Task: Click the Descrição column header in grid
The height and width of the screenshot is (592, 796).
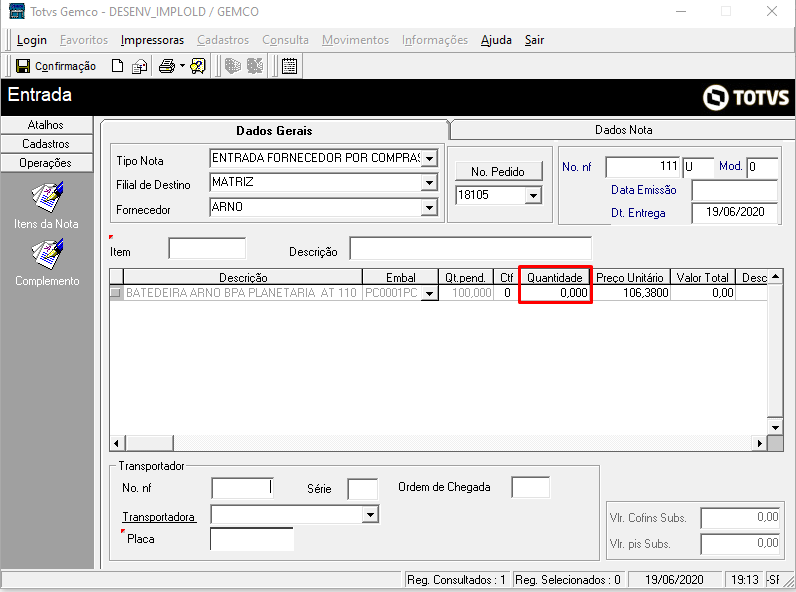Action: point(243,277)
